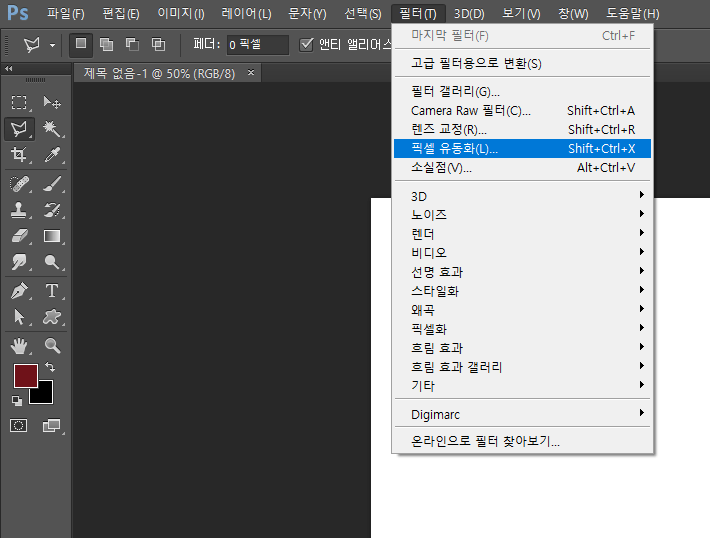Toggle Quick Mask mode
The height and width of the screenshot is (538, 710).
[19, 425]
